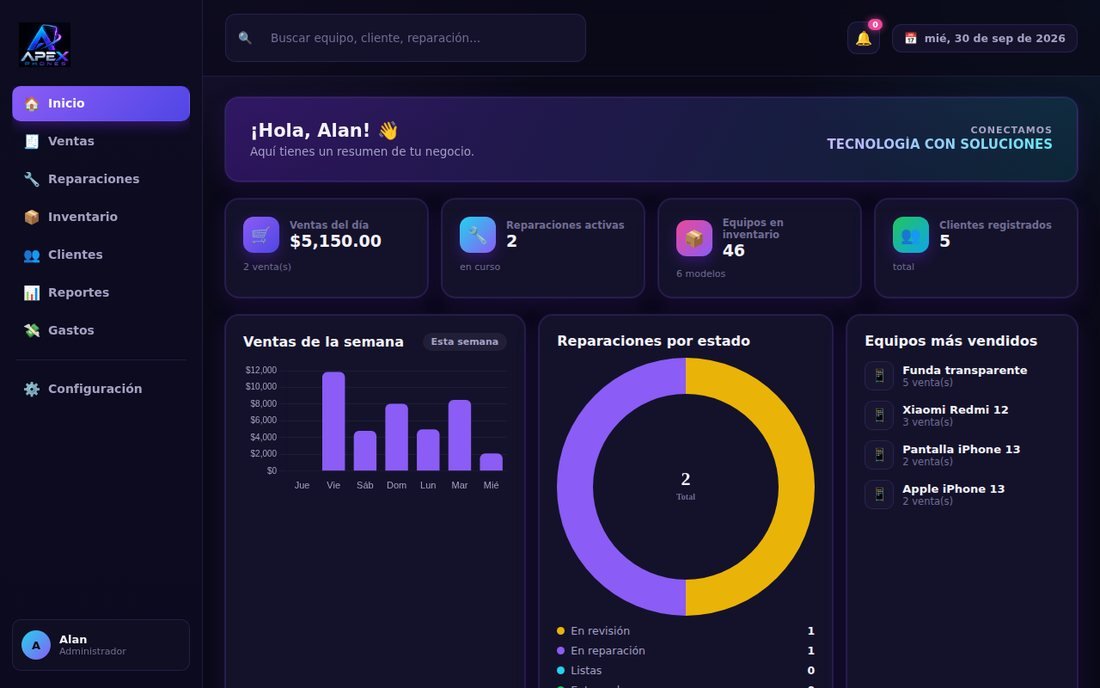Click the phone icon beside Funda transparente
The height and width of the screenshot is (688, 1100).
879,376
